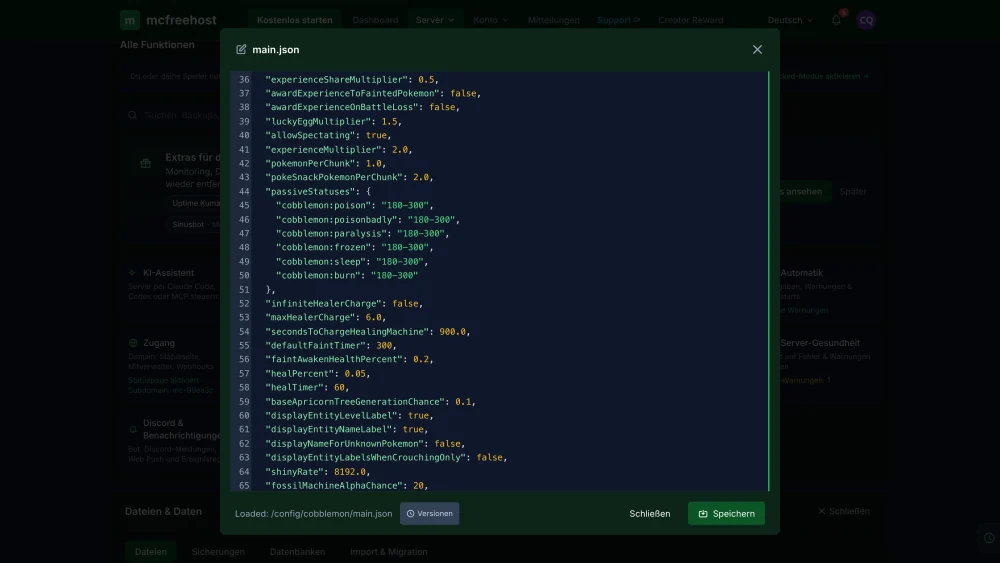Click the "fossilMachineAlphaChance": 20 line
The image size is (1000, 563).
(x=346, y=486)
